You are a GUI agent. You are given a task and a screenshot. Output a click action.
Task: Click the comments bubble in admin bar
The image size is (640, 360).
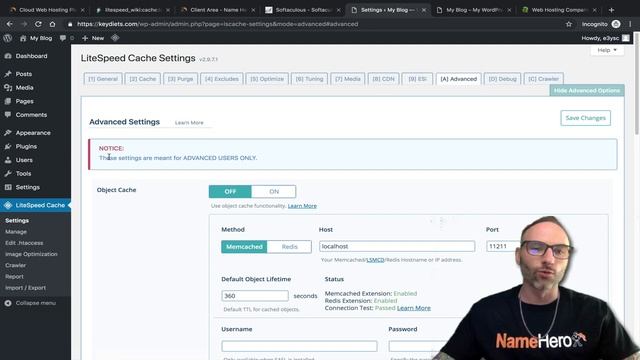point(63,38)
